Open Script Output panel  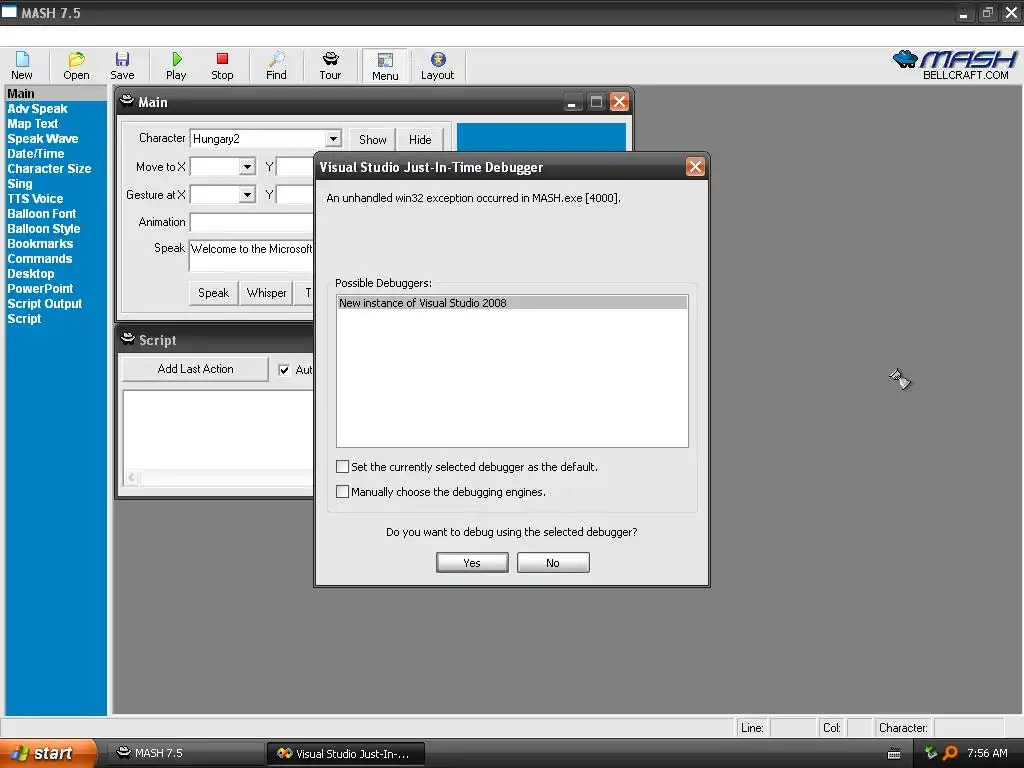pyautogui.click(x=44, y=304)
